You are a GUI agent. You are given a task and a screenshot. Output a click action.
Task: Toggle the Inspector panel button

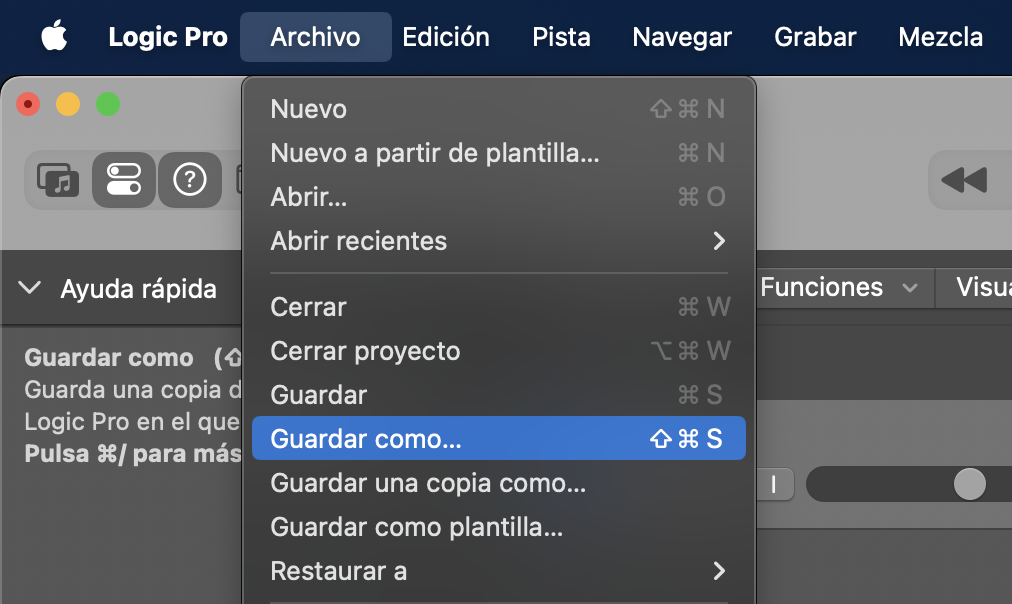[x=124, y=180]
